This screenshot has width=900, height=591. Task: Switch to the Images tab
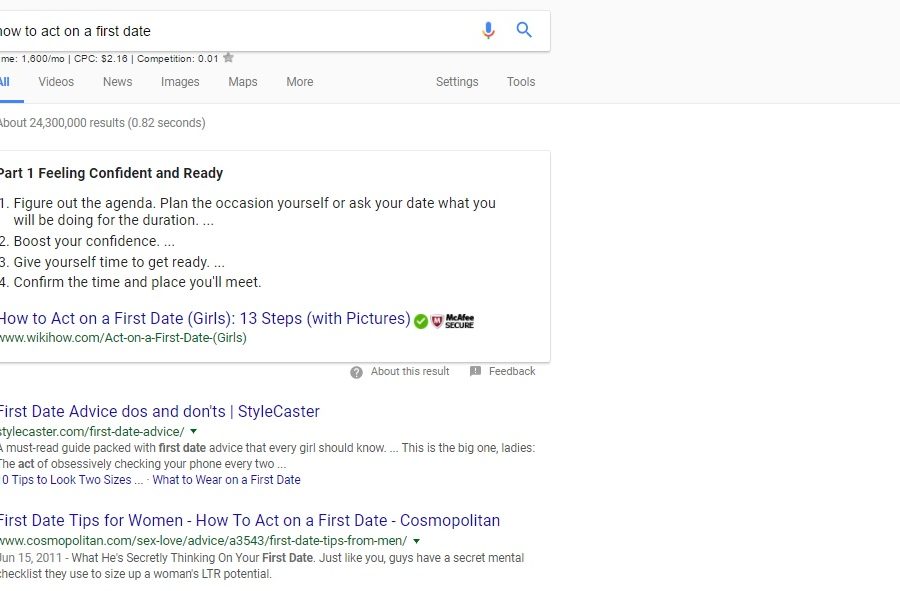coord(180,81)
